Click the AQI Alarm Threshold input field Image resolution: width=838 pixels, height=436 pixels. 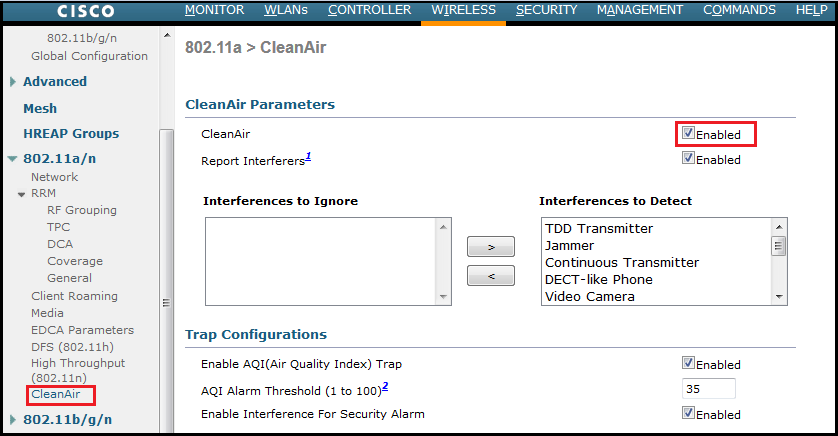(x=709, y=389)
